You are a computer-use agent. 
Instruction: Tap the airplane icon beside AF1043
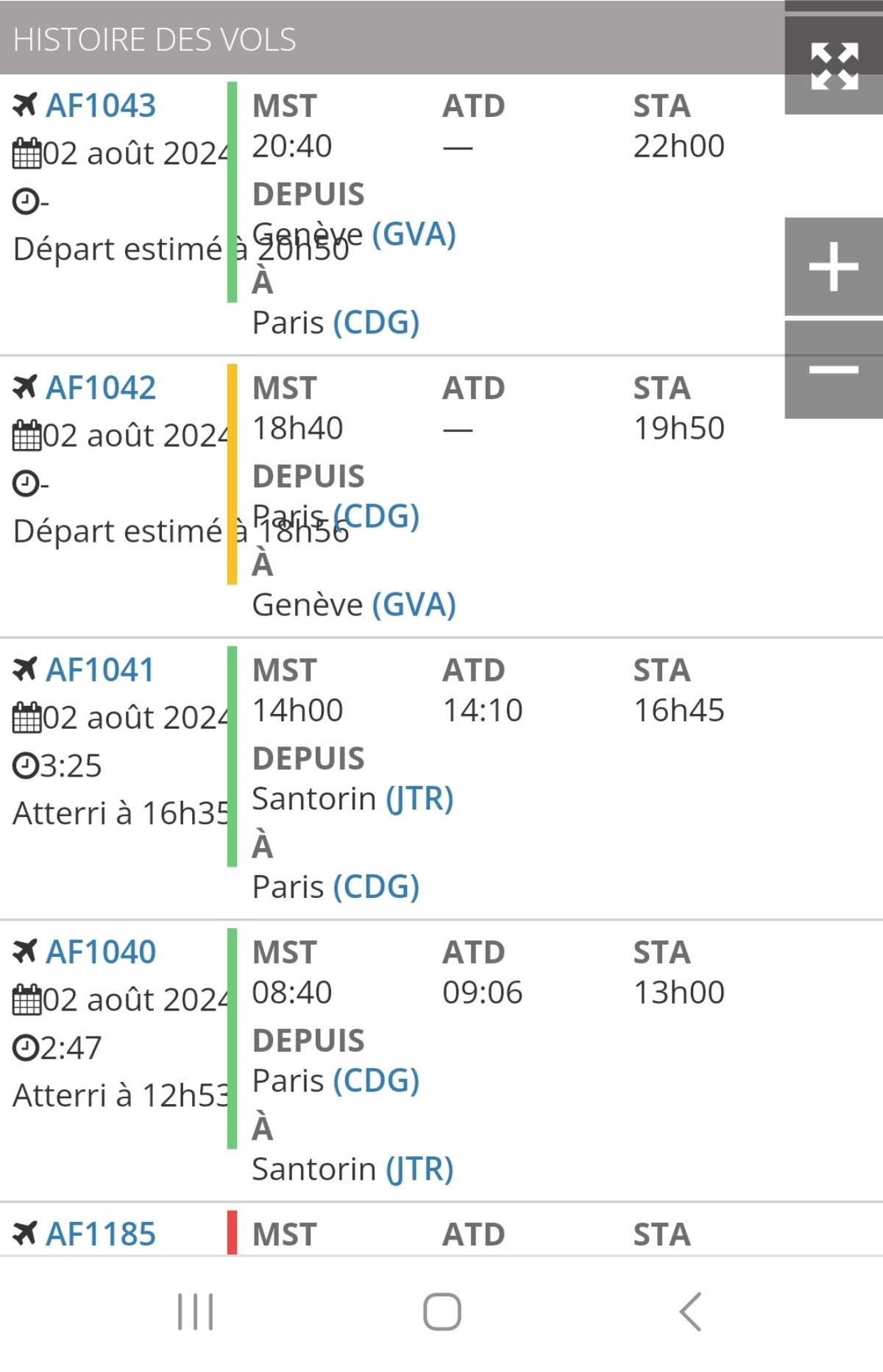coord(25,105)
